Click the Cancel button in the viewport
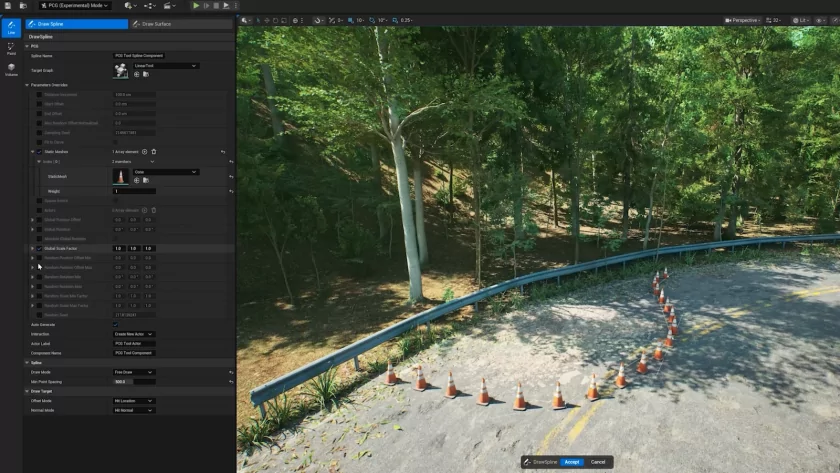 point(598,462)
